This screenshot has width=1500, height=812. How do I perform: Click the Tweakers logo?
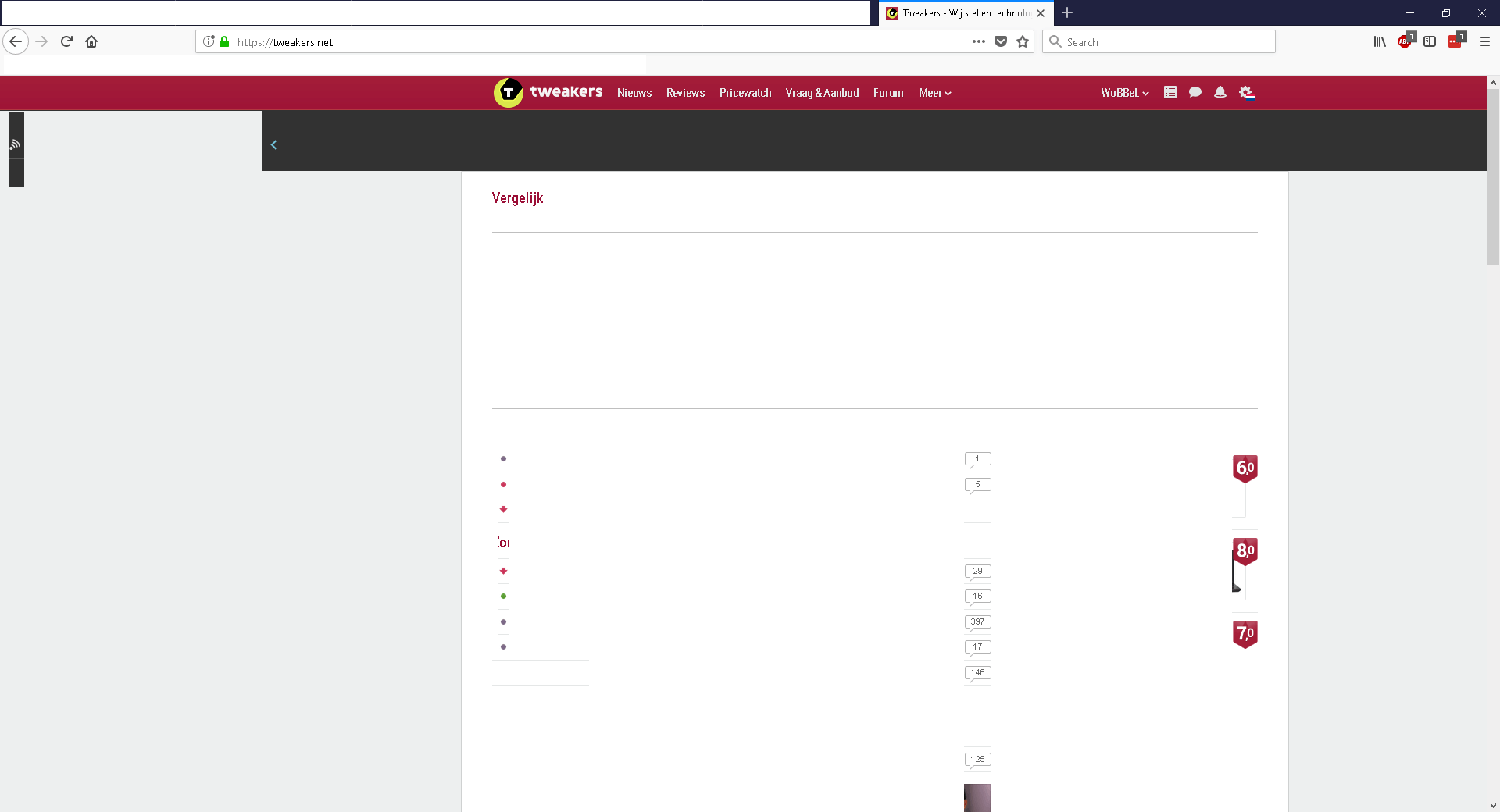[548, 92]
